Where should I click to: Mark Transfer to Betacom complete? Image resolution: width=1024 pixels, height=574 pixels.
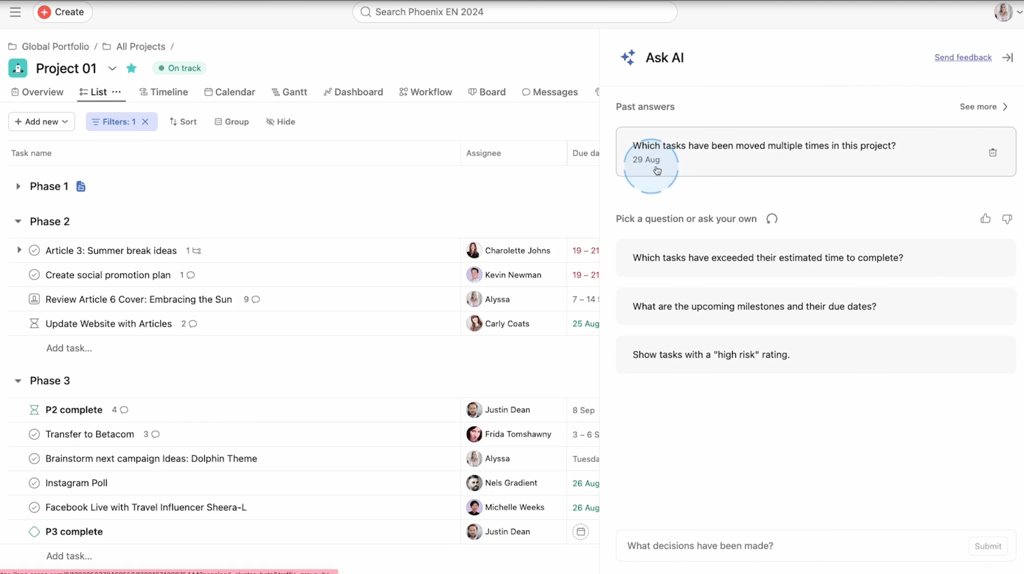(x=34, y=434)
